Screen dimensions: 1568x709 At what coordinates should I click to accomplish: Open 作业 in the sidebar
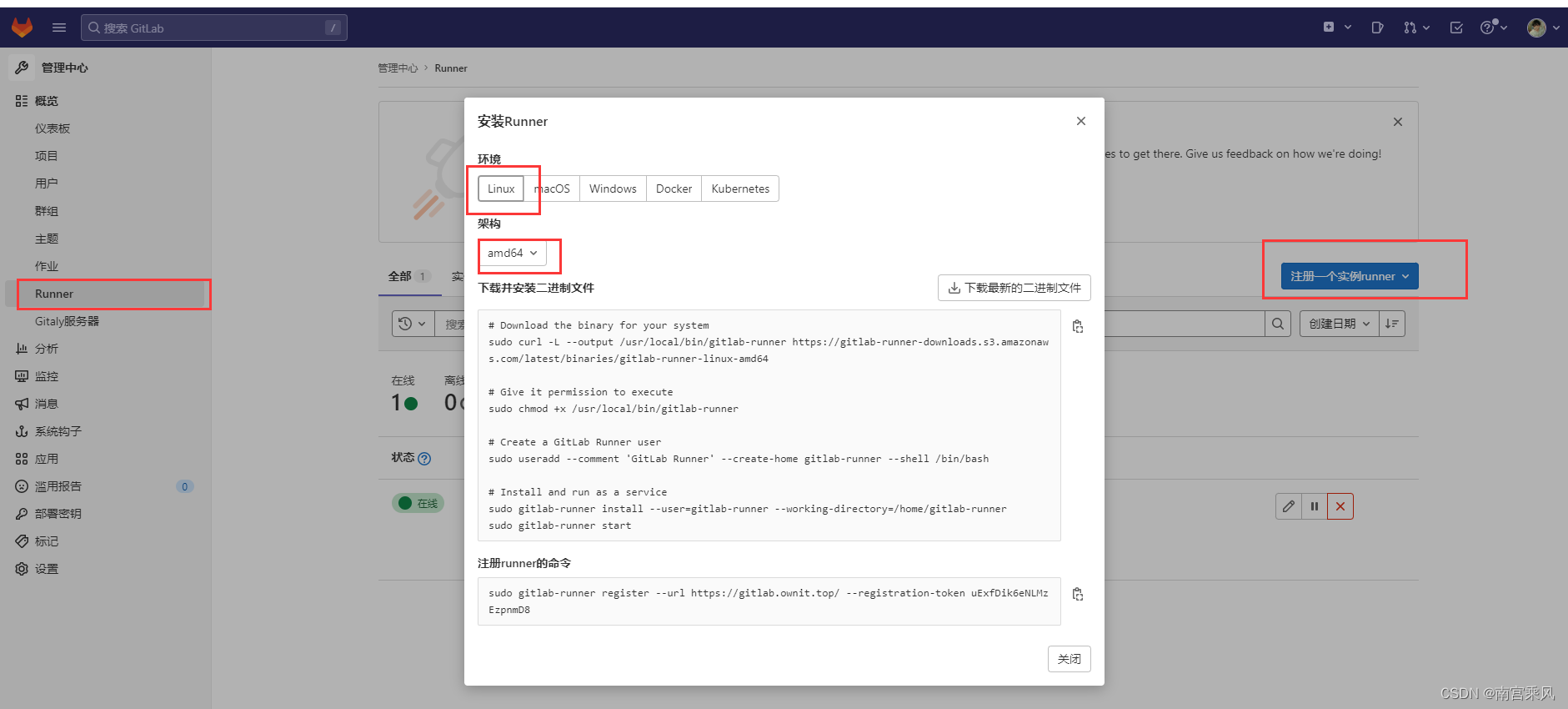tap(47, 266)
